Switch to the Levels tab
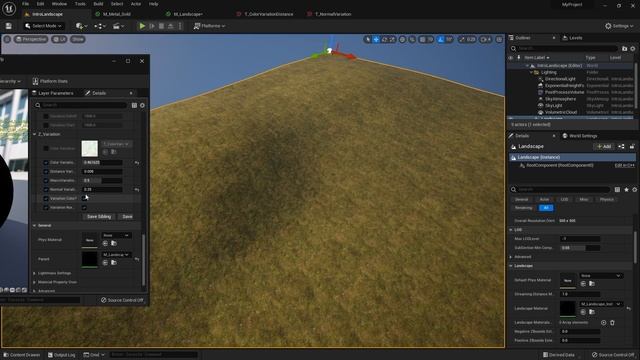The image size is (640, 360). [572, 38]
